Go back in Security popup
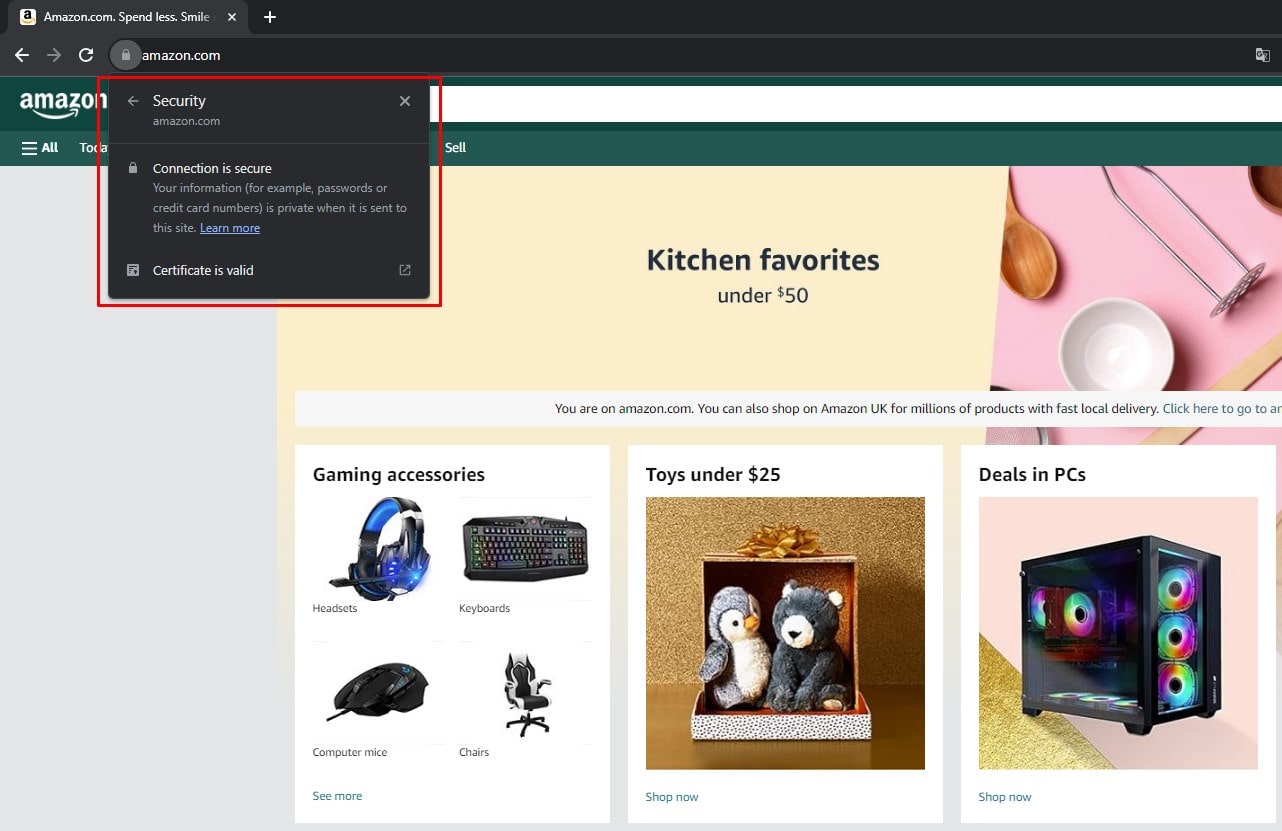Screen dimensions: 1282x831 pos(133,101)
